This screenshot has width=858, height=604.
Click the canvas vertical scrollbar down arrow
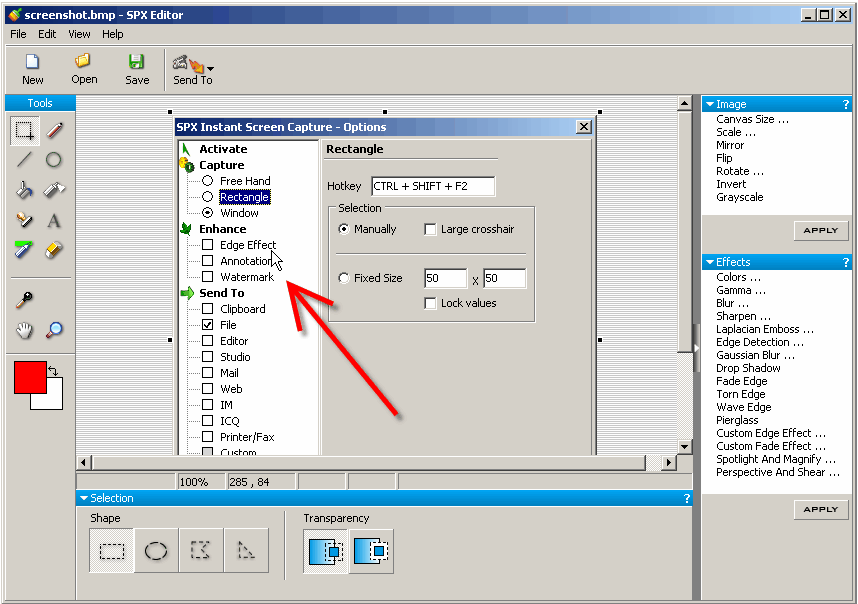685,446
